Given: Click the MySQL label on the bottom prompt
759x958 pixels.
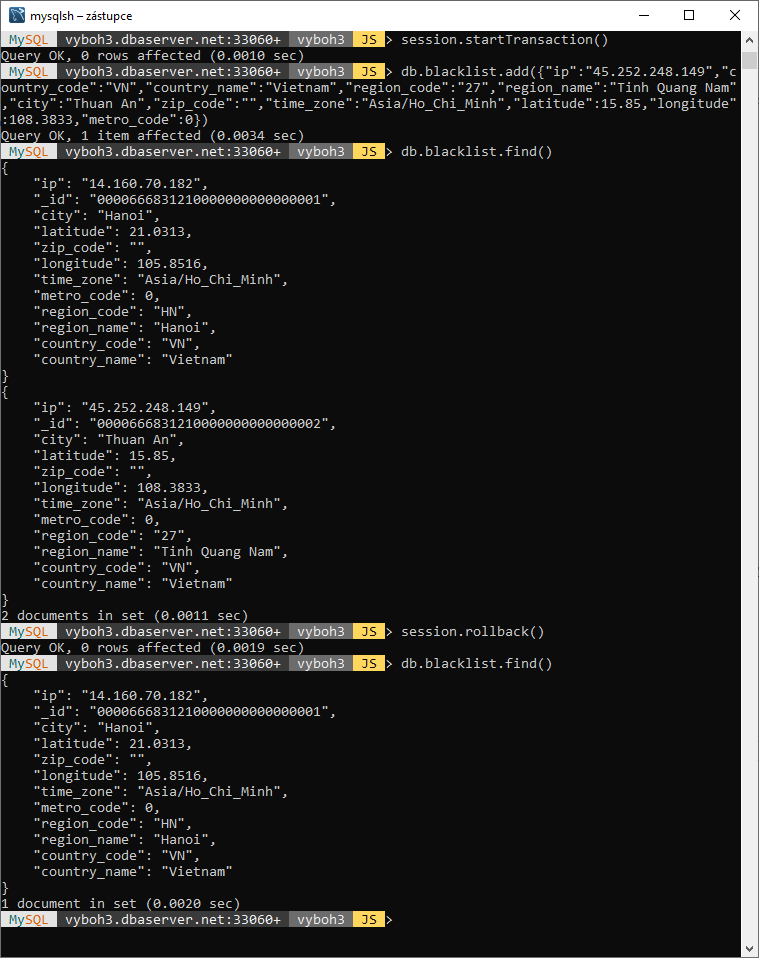Looking at the screenshot, I should pos(28,920).
